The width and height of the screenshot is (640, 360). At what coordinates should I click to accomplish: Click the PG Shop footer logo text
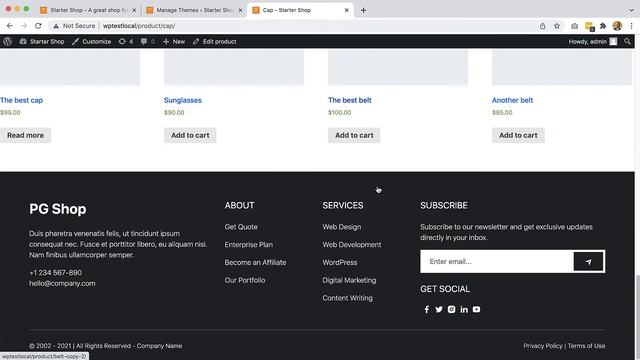click(x=58, y=209)
